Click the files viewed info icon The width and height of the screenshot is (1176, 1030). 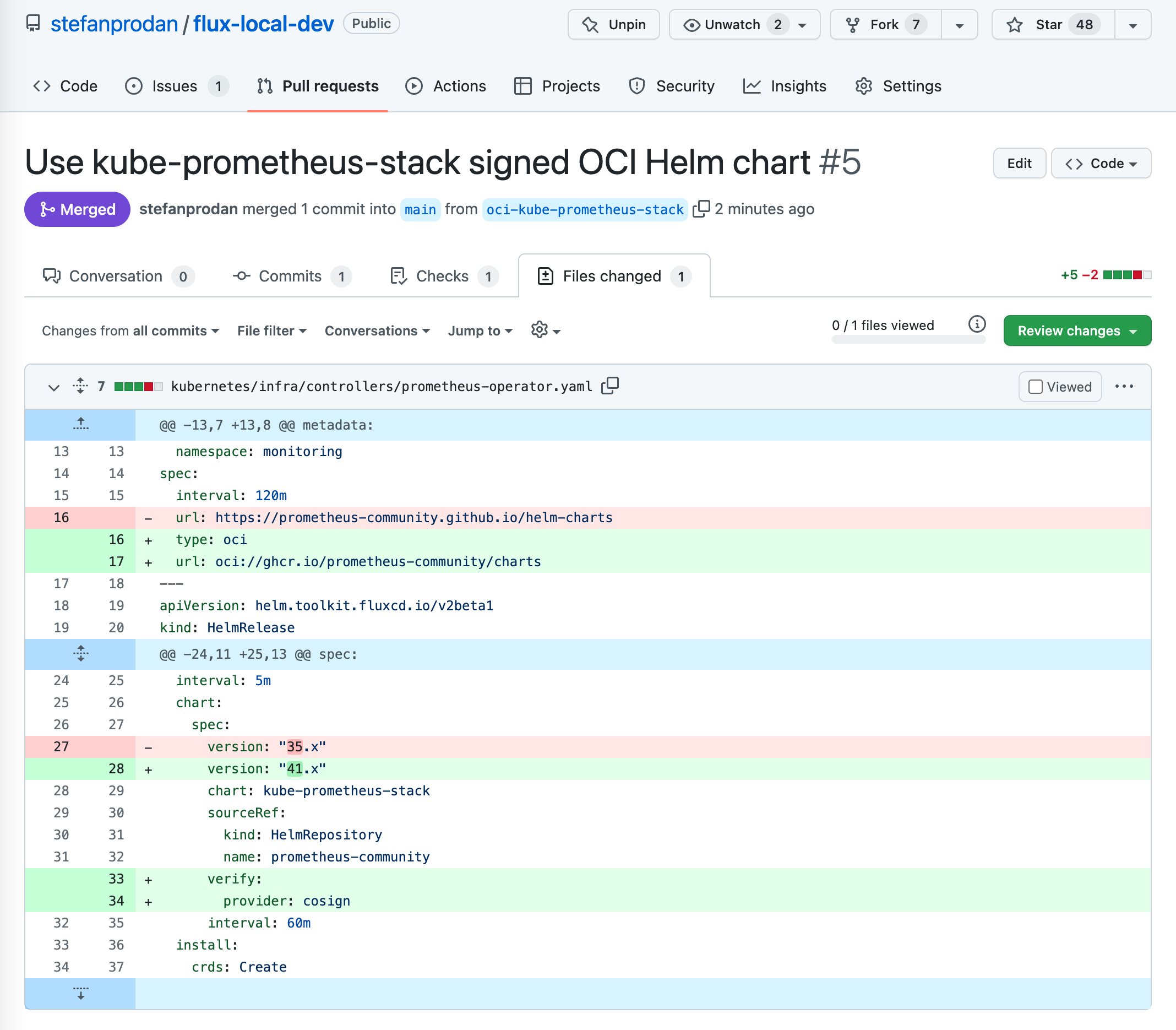point(976,325)
